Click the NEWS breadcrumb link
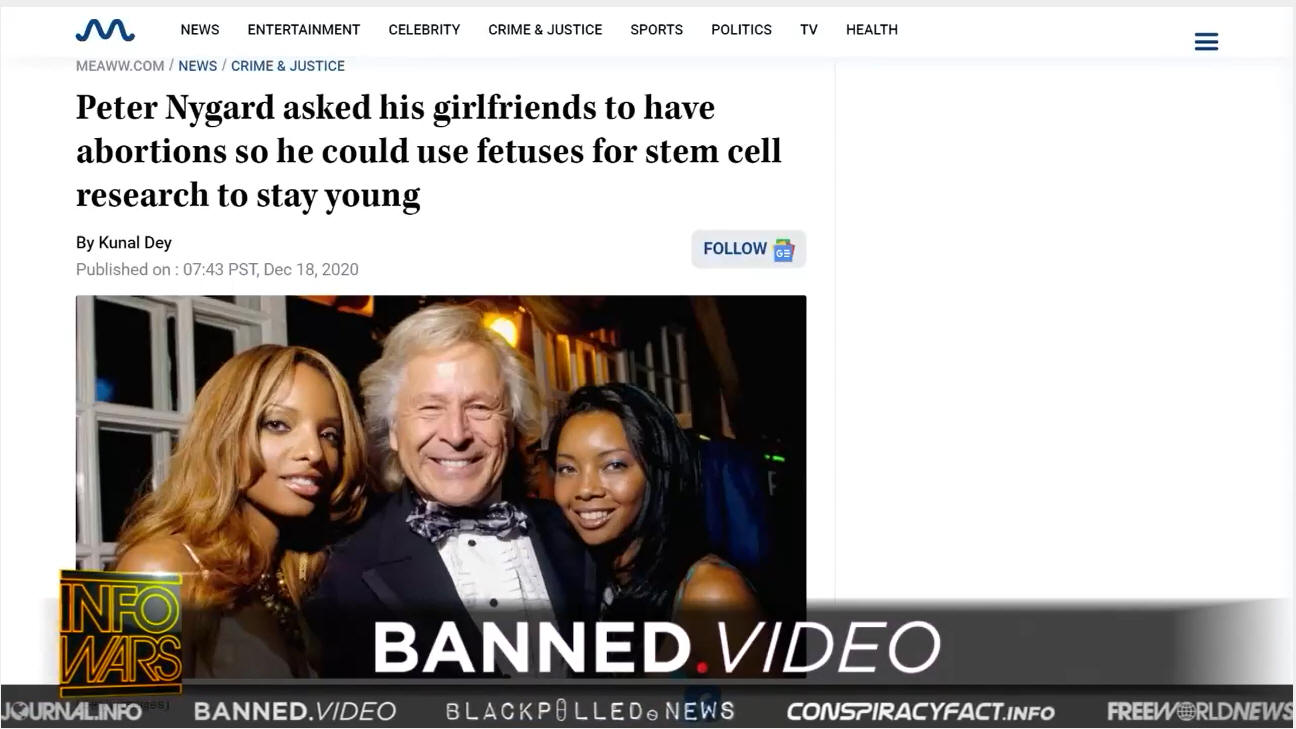Screen dimensions: 1296x729 pyautogui.click(x=198, y=66)
